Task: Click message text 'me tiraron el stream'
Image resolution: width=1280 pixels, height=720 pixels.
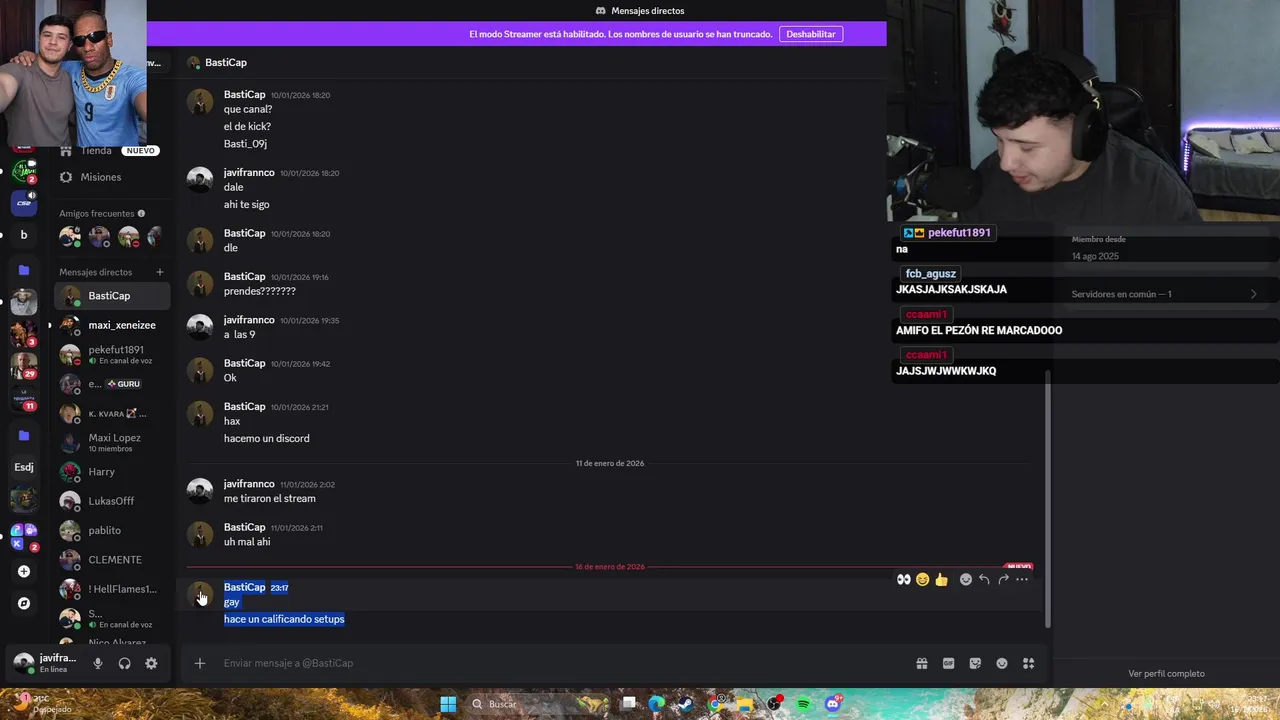Action: [270, 498]
